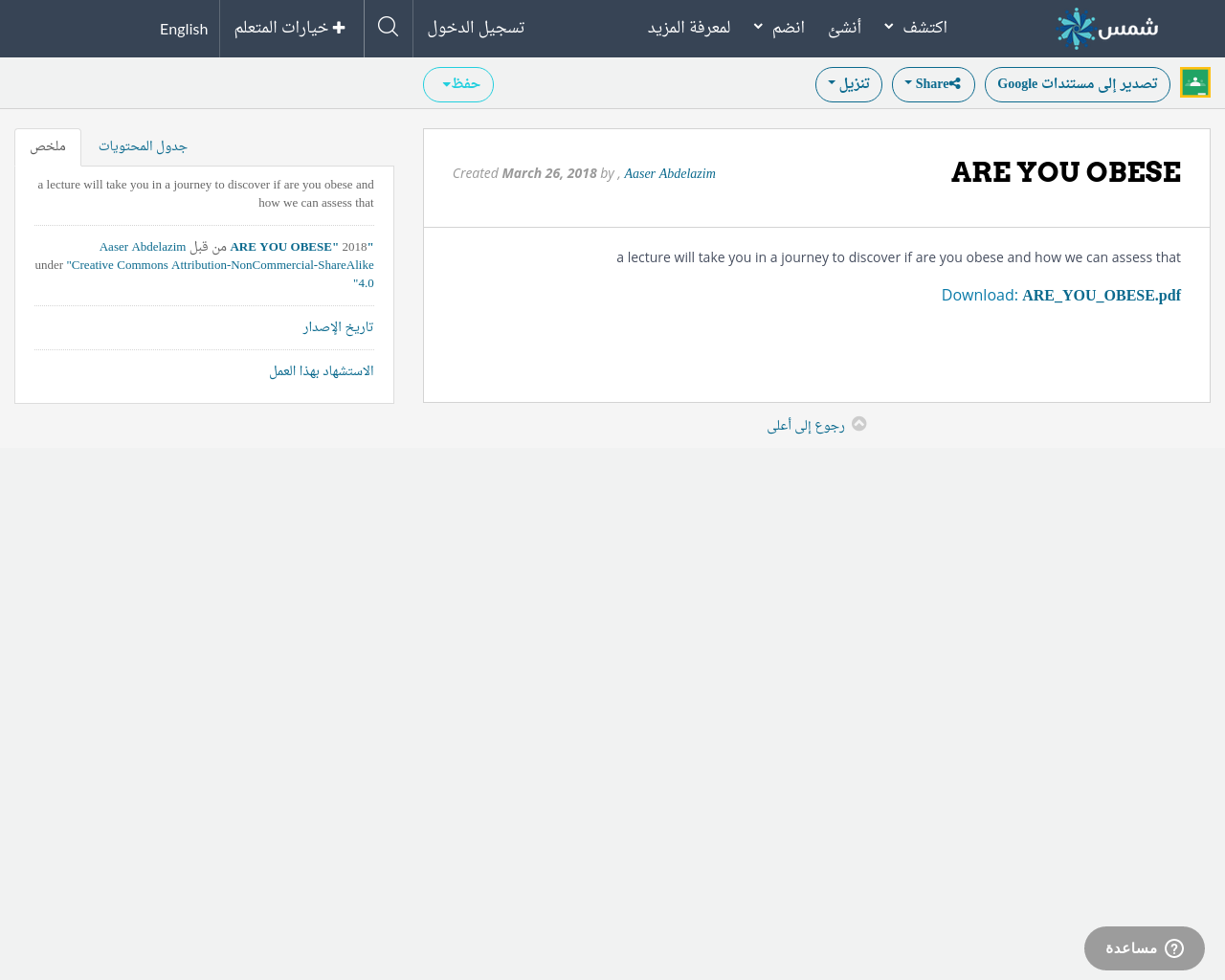Click أنشئ in the navigation bar
Image resolution: width=1225 pixels, height=980 pixels.
[x=844, y=28]
